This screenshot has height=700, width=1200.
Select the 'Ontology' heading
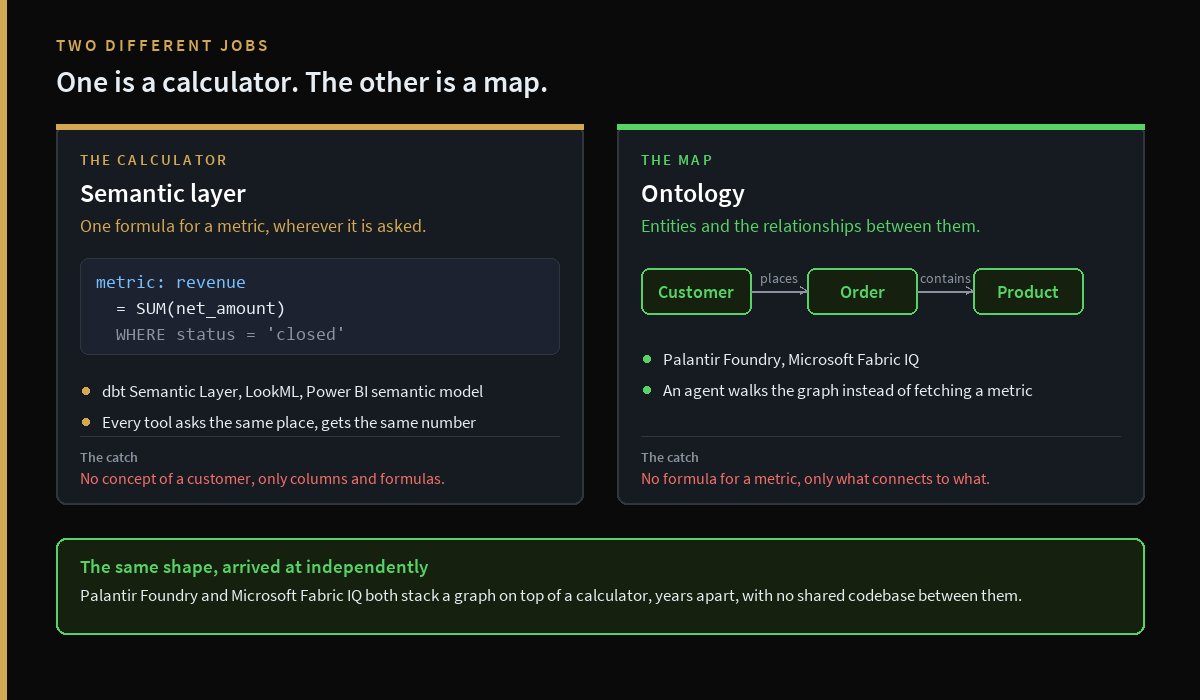pyautogui.click(x=693, y=193)
